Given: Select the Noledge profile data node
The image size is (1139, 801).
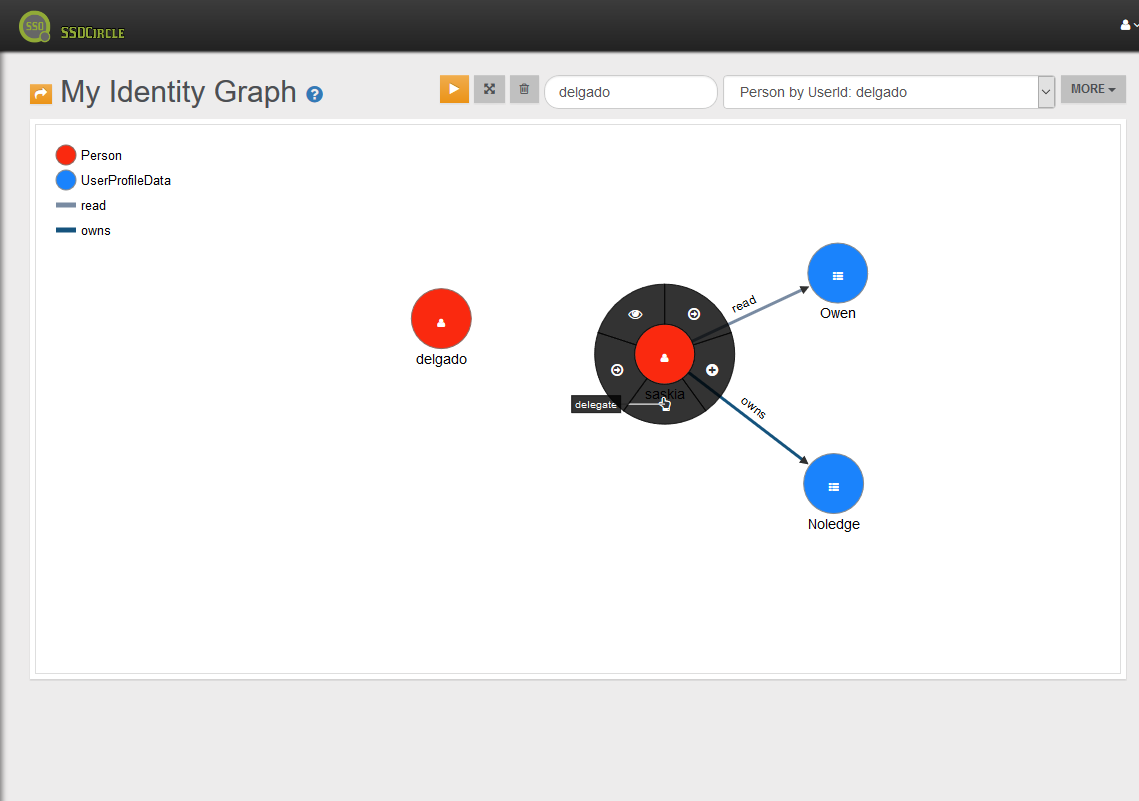Looking at the screenshot, I should pyautogui.click(x=833, y=484).
